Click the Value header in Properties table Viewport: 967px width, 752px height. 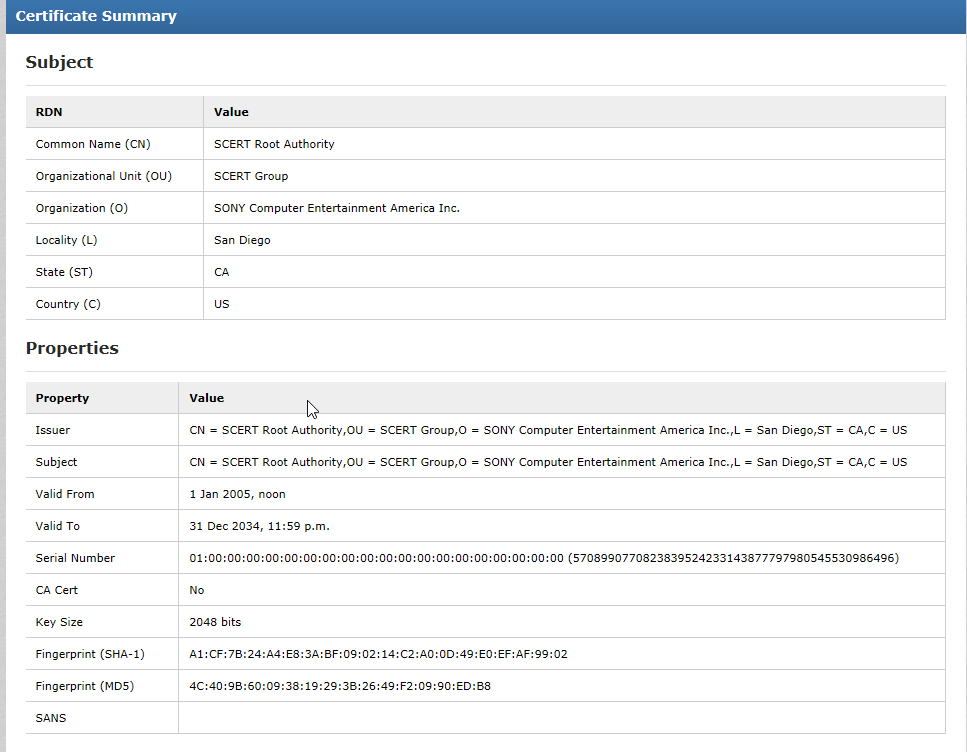tap(207, 398)
